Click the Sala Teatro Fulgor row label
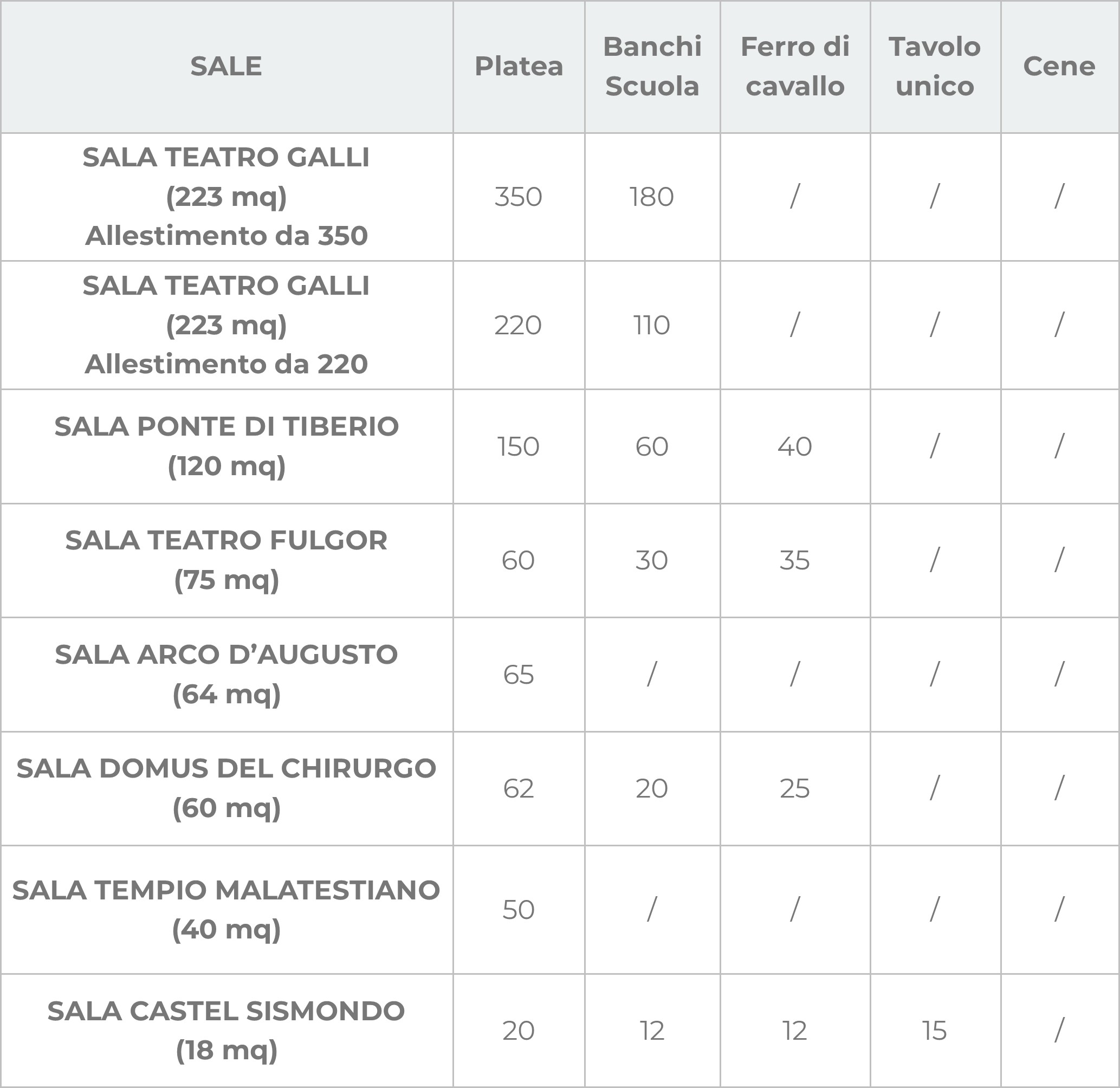This screenshot has width=1120, height=1088. (x=226, y=560)
